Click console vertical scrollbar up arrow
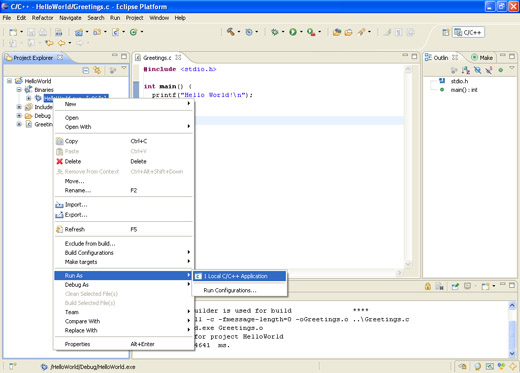520x373 pixels. point(512,306)
